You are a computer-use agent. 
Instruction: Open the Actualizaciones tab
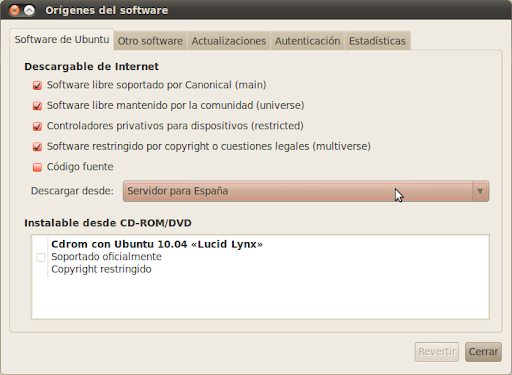coord(229,41)
